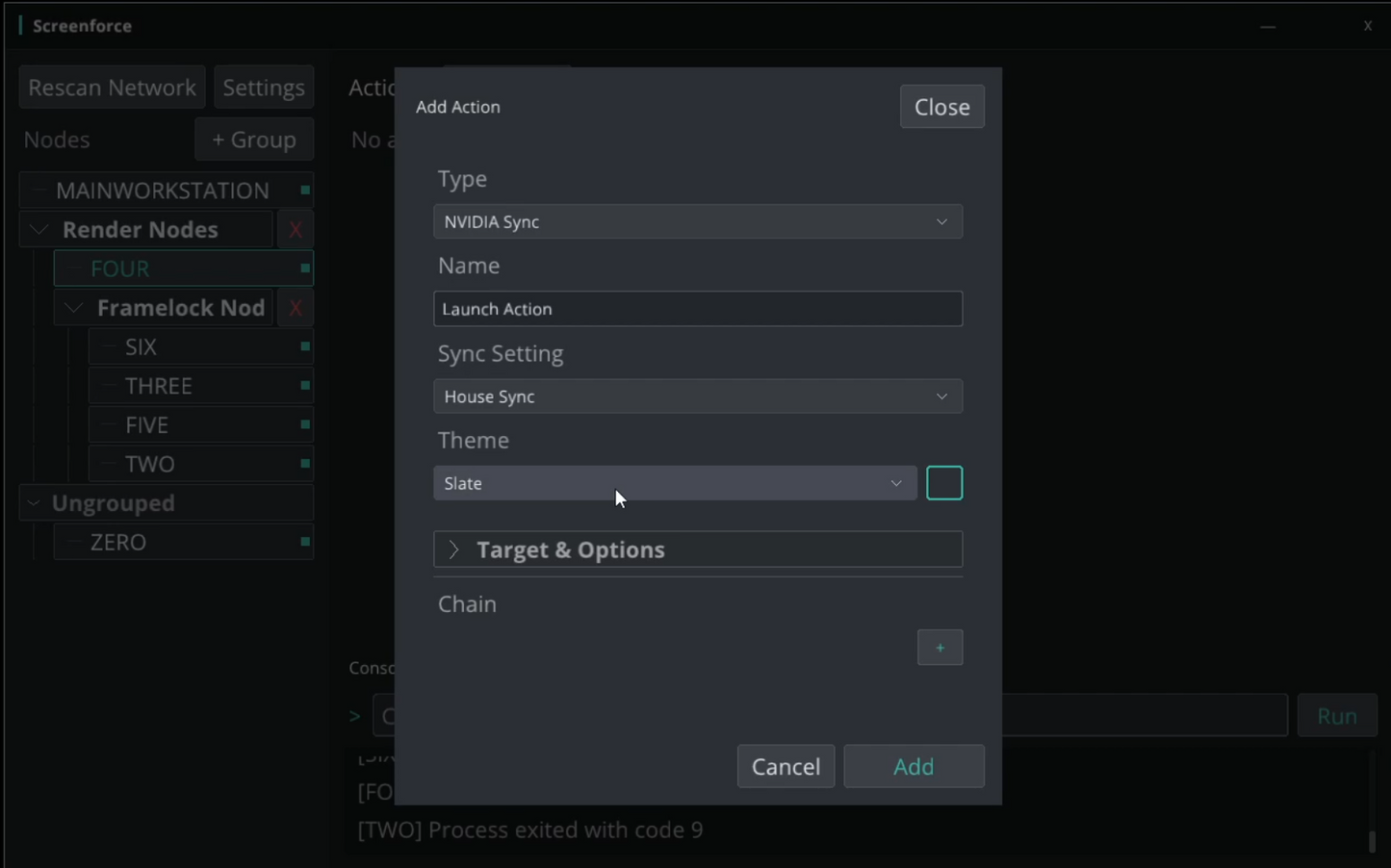Viewport: 1391px width, 868px height.
Task: Select the THREE node
Action: 201,386
